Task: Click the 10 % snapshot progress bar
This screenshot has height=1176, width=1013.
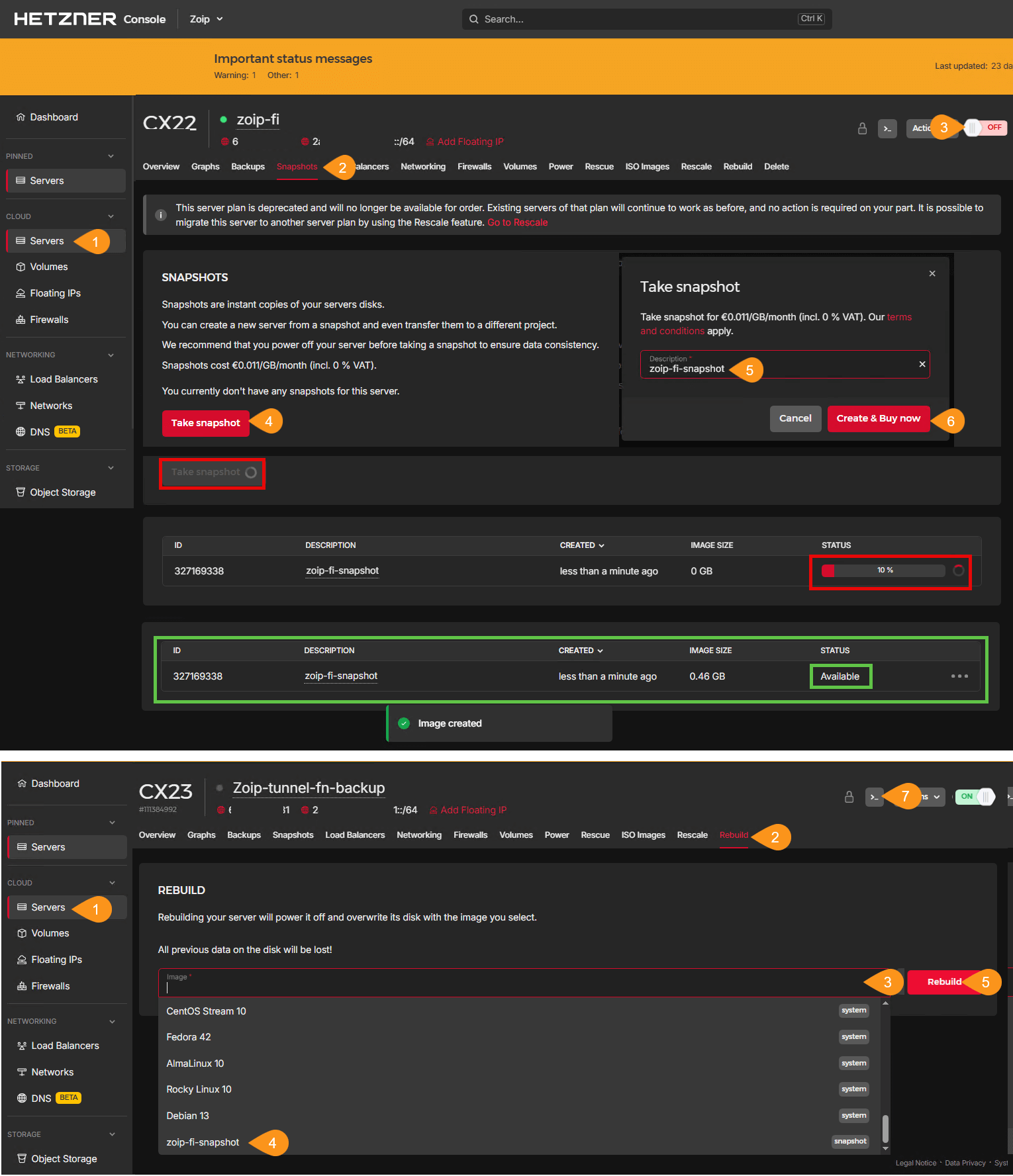Action: [x=883, y=570]
